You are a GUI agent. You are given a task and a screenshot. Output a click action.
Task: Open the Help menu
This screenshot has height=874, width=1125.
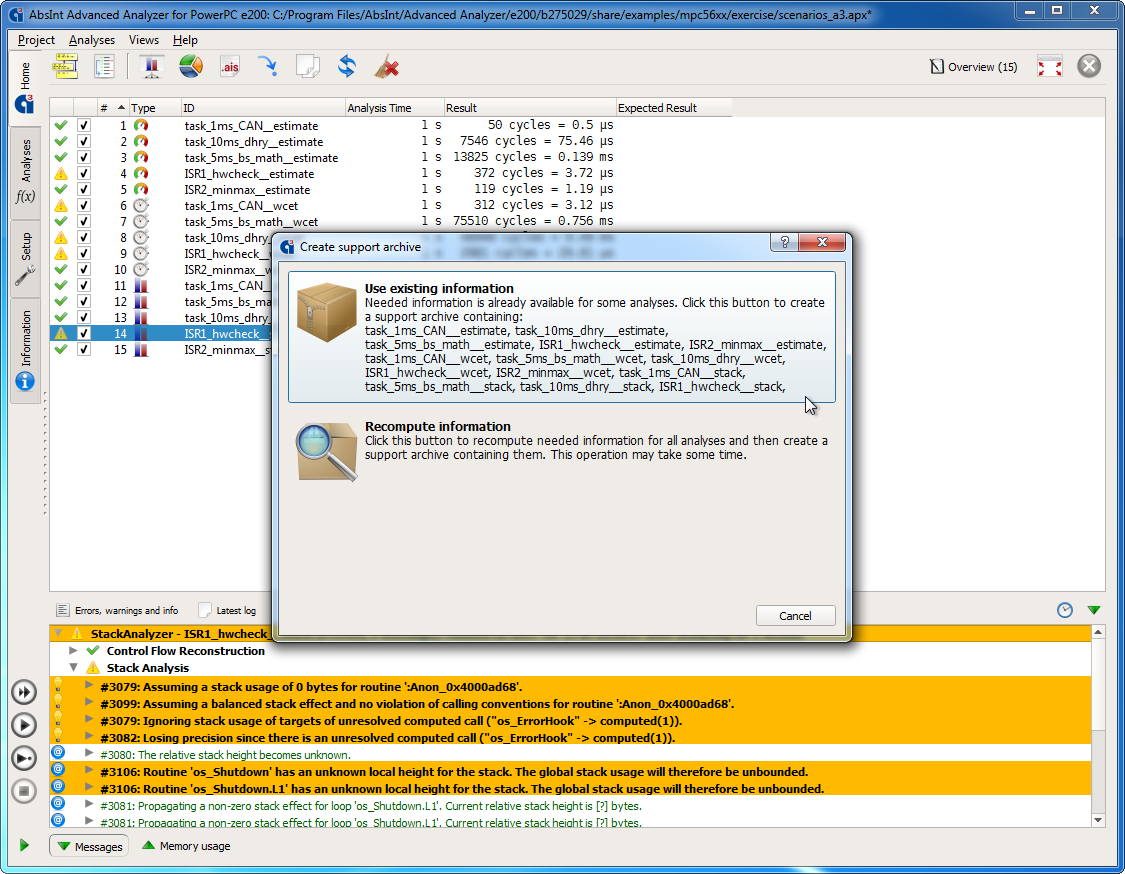pyautogui.click(x=185, y=39)
